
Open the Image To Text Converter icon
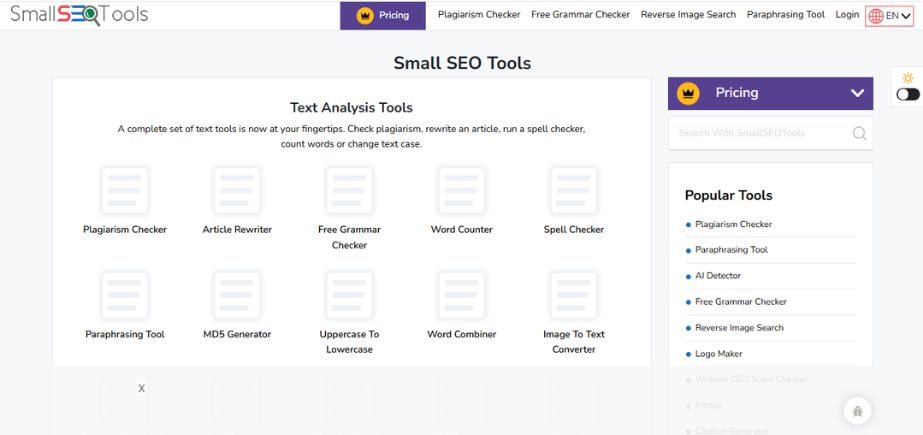click(x=573, y=295)
